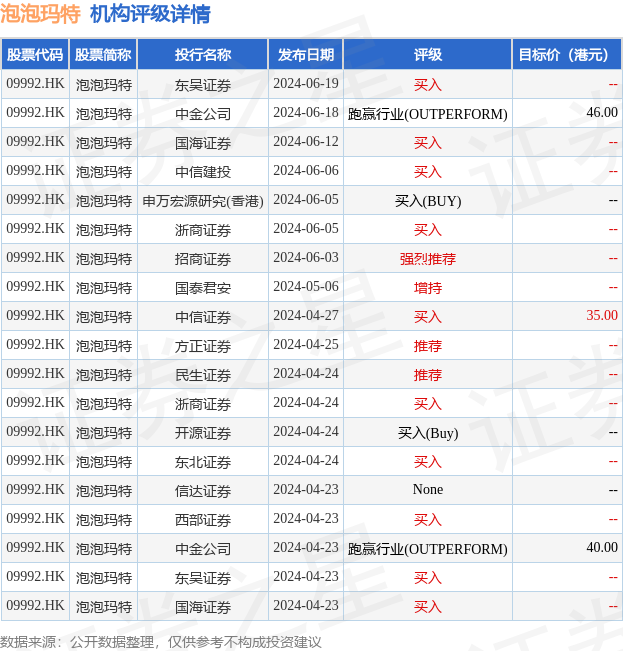Click 民生证券 broker name
This screenshot has height=651, width=623.
point(203,375)
